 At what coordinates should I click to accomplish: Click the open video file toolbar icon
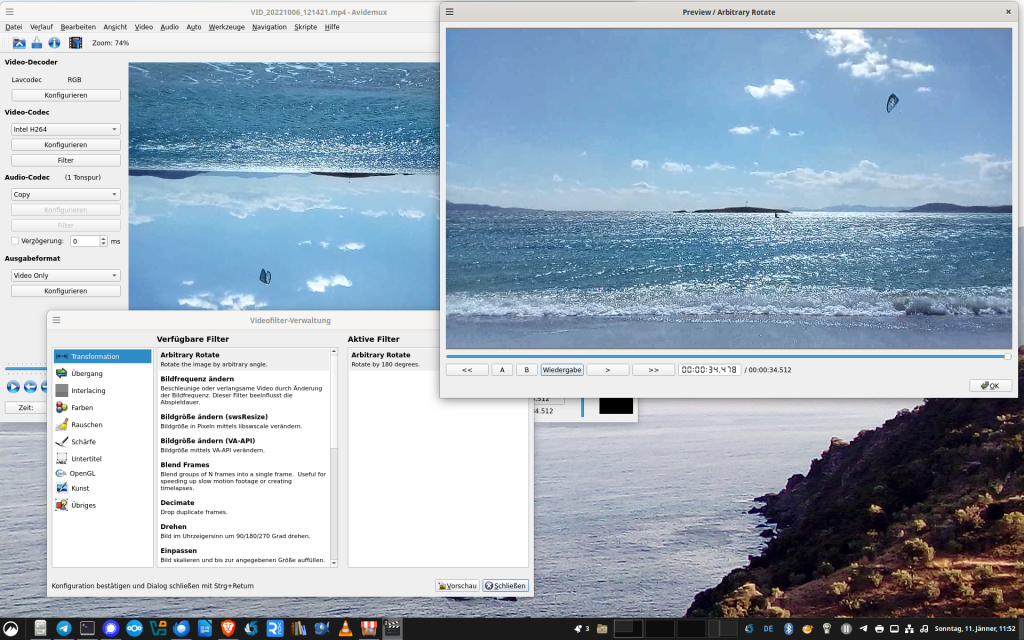click(19, 43)
